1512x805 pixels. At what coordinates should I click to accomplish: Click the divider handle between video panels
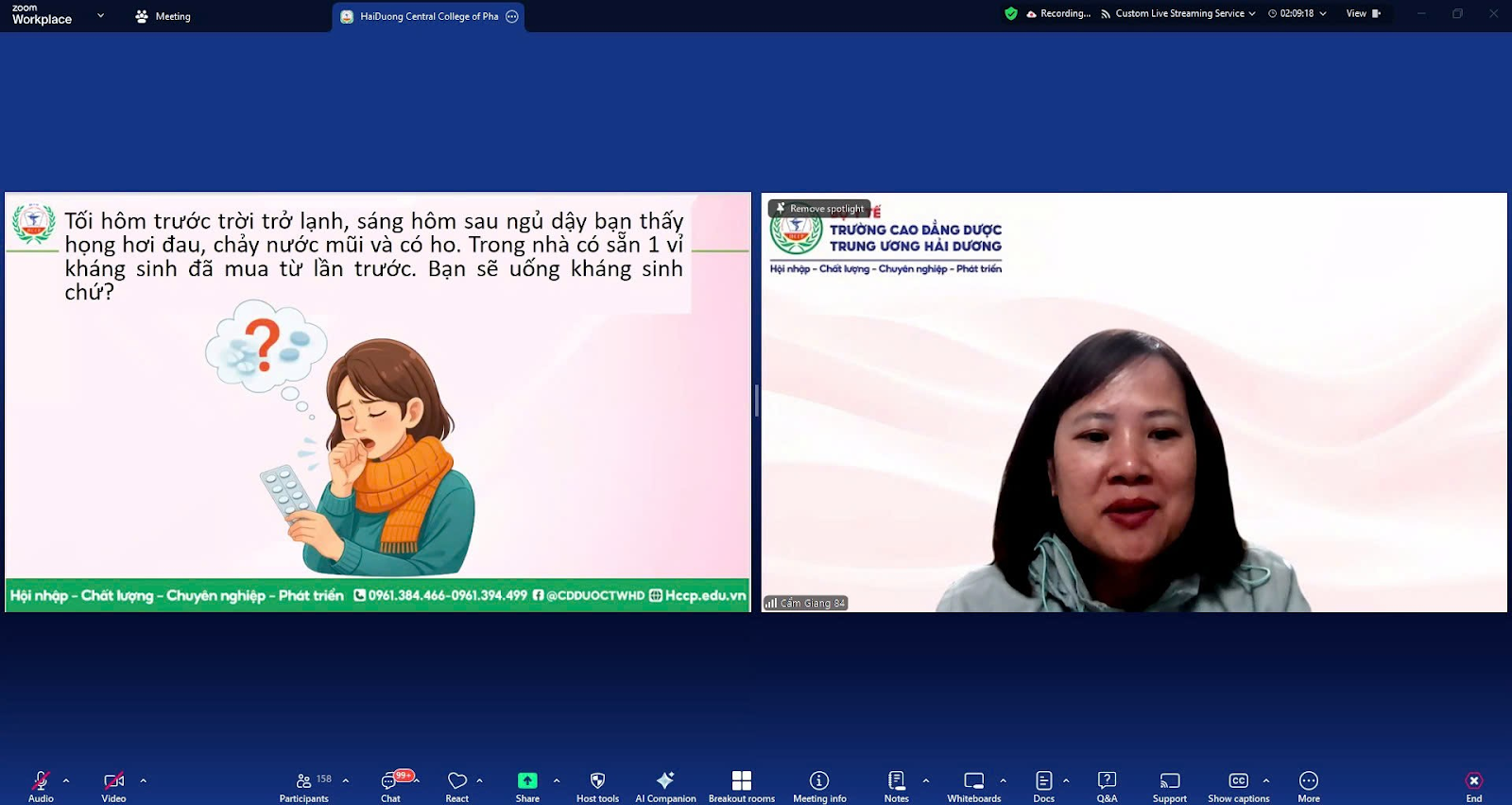pos(756,402)
